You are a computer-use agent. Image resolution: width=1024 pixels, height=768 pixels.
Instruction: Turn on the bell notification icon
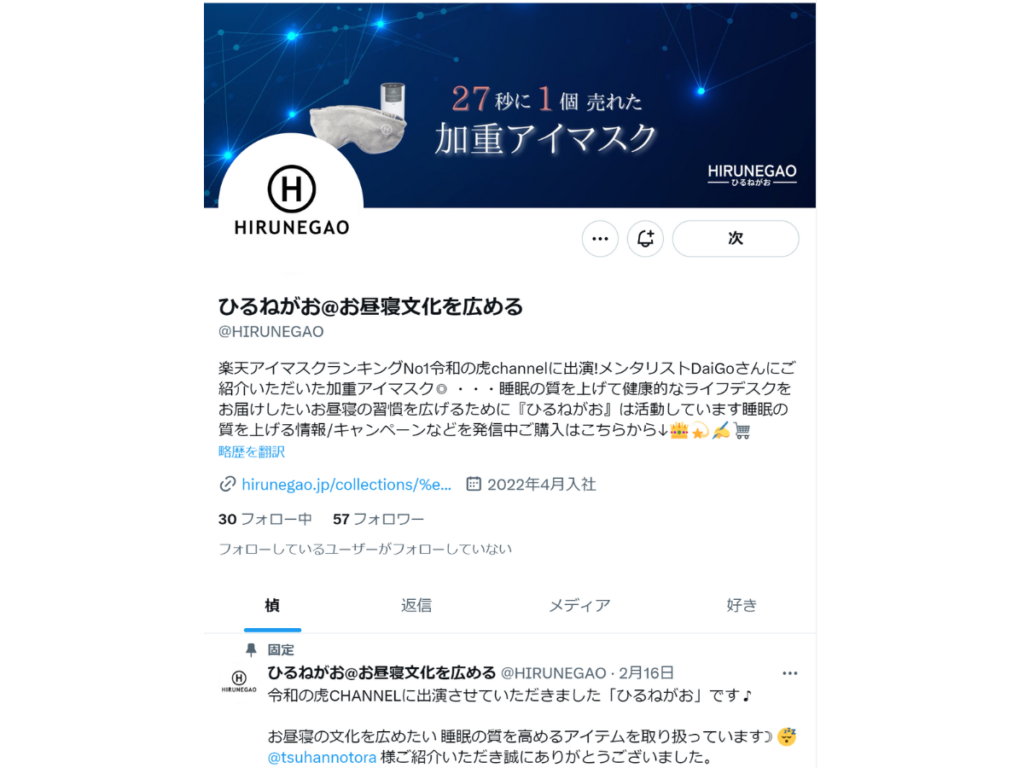pyautogui.click(x=645, y=239)
